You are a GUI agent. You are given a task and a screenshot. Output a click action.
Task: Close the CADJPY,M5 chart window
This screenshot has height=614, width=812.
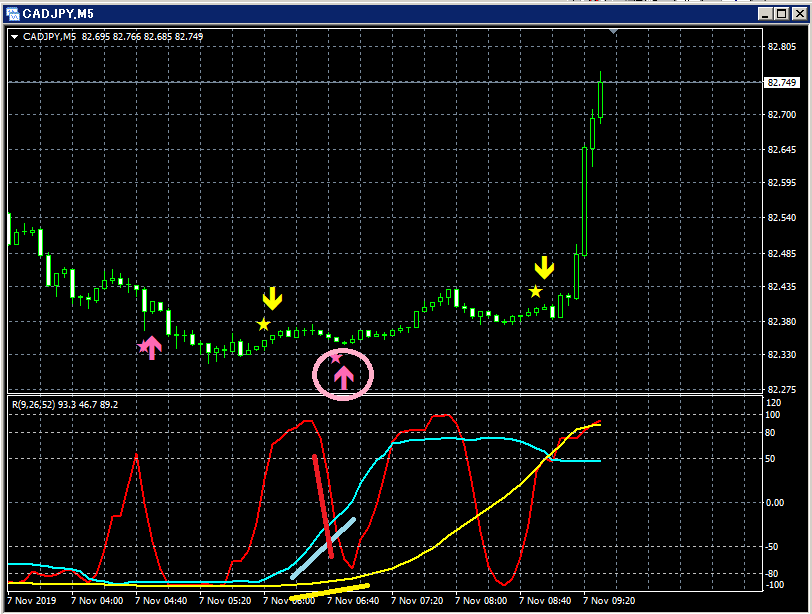pyautogui.click(x=800, y=14)
